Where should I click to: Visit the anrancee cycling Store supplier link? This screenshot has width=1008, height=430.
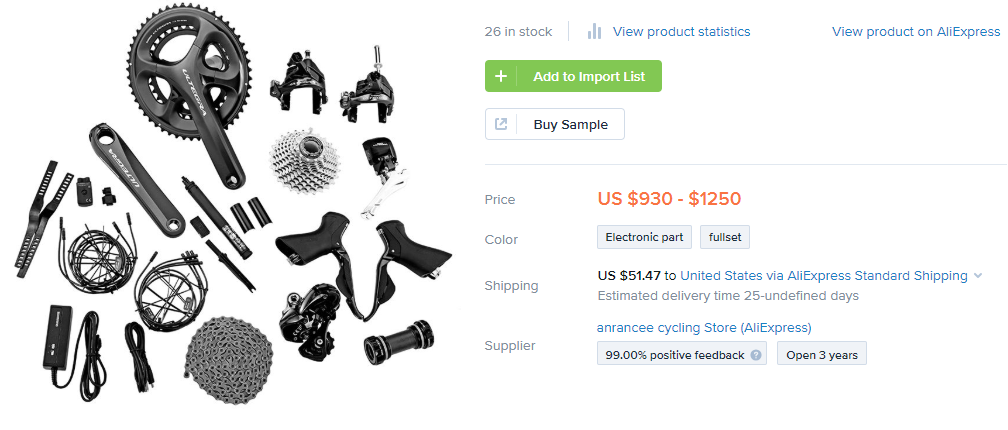[x=704, y=327]
